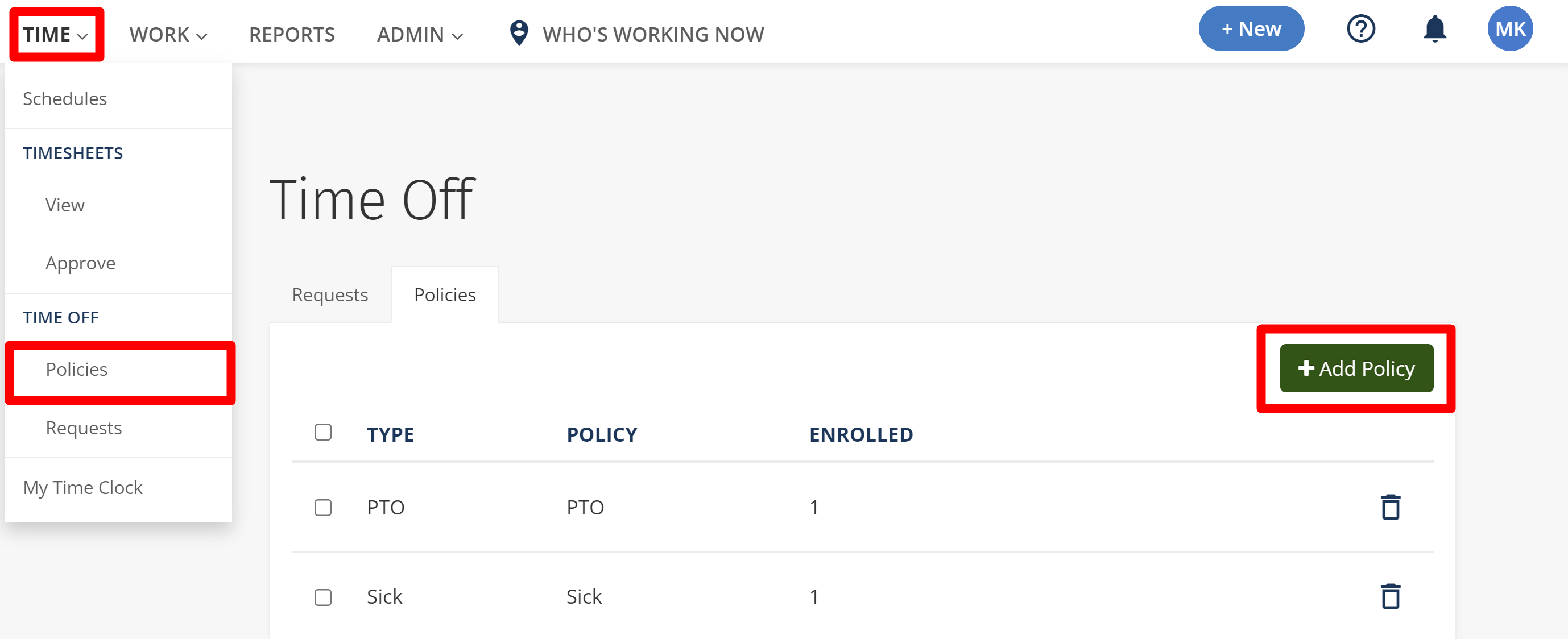Open Who's Working Now link
Viewport: 1568px width, 639px height.
[653, 35]
